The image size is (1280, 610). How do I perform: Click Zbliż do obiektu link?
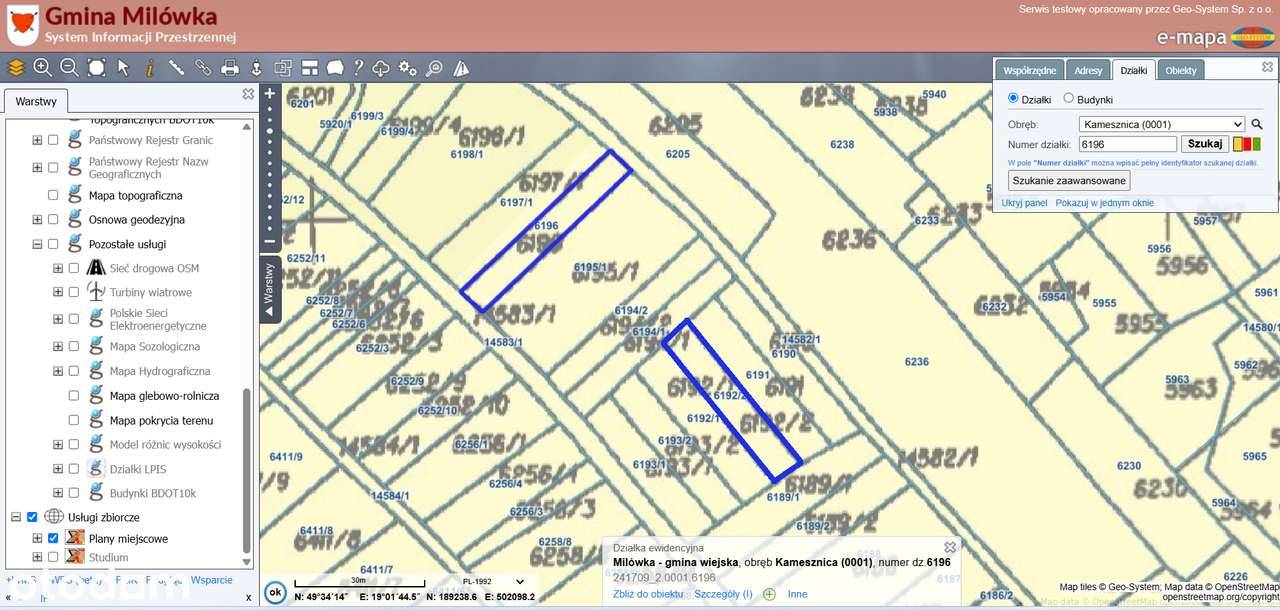click(646, 594)
